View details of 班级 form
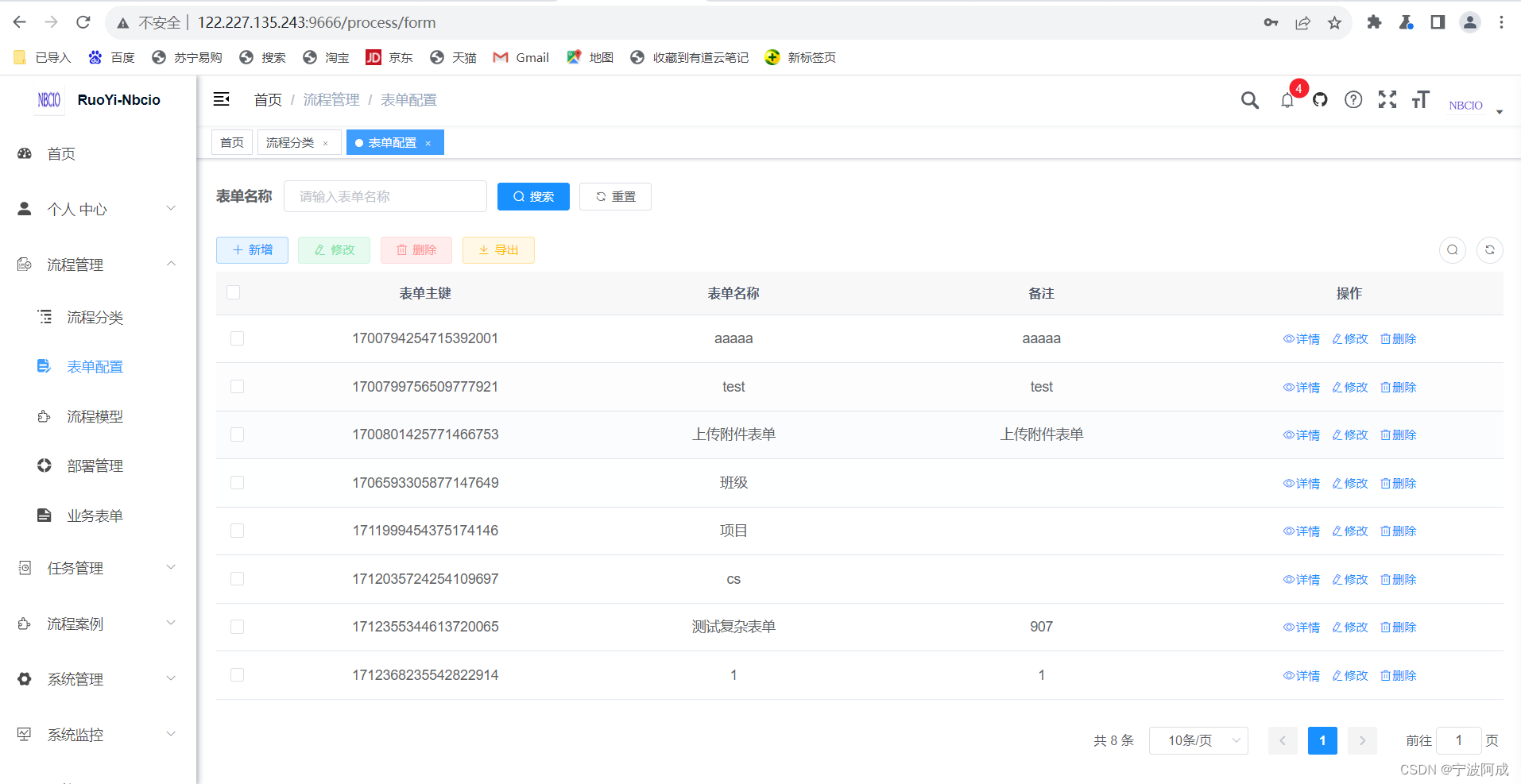The width and height of the screenshot is (1521, 784). 1301,484
